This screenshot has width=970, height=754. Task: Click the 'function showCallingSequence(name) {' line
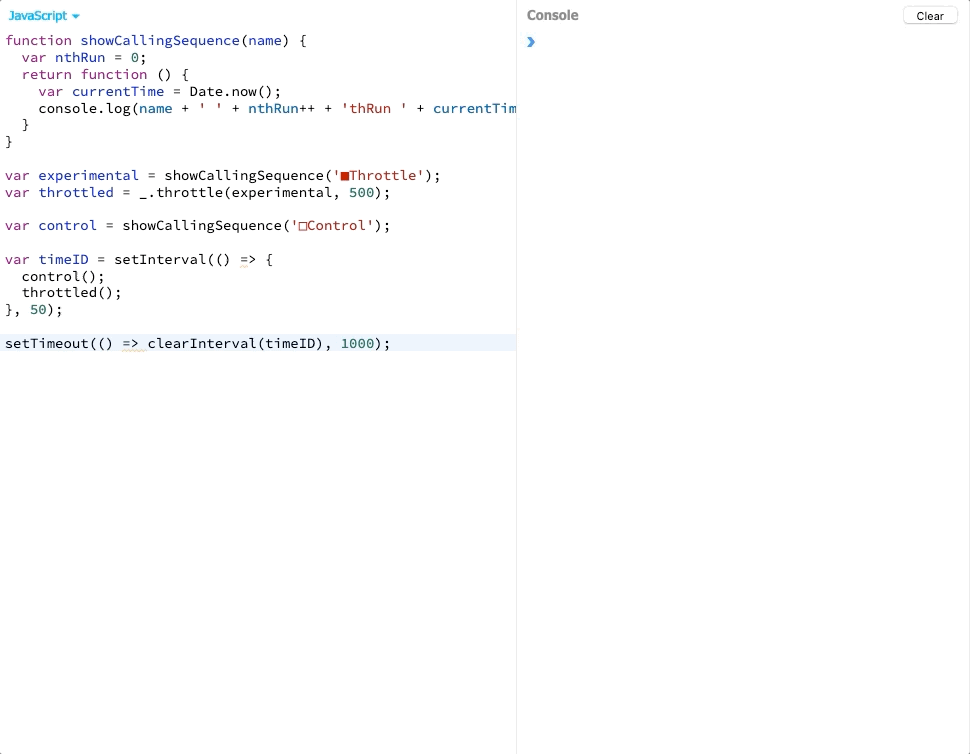[x=156, y=41]
